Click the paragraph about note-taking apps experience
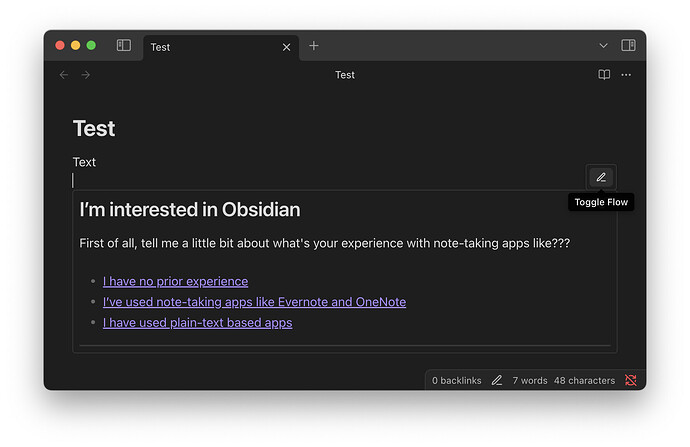 (324, 243)
